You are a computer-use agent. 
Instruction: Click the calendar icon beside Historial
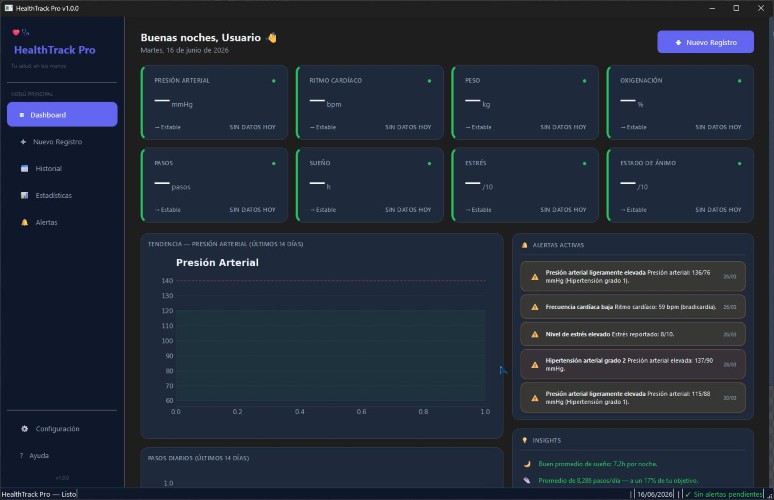click(24, 168)
